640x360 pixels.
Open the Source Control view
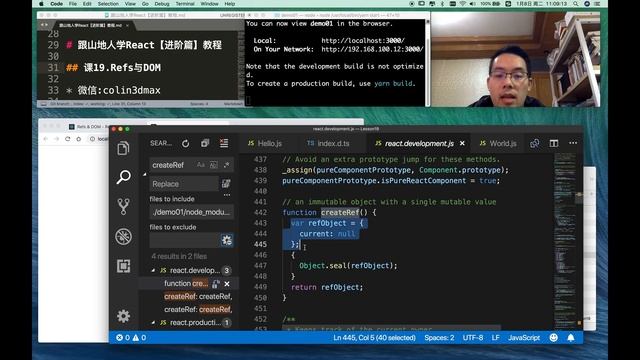point(123,207)
